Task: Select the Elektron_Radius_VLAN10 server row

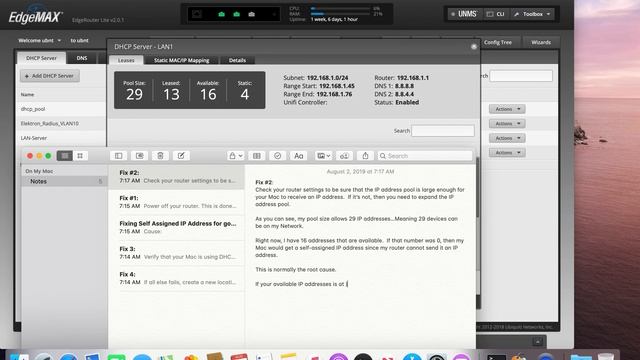Action: pyautogui.click(x=61, y=123)
